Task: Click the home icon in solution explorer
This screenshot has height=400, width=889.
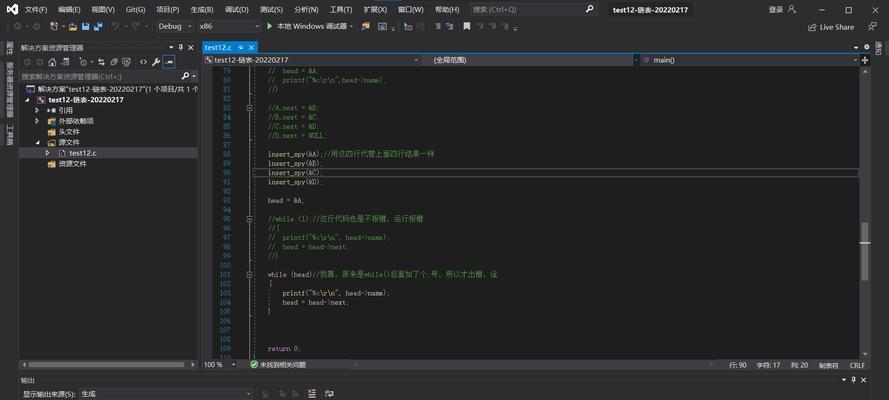Action: (52, 62)
